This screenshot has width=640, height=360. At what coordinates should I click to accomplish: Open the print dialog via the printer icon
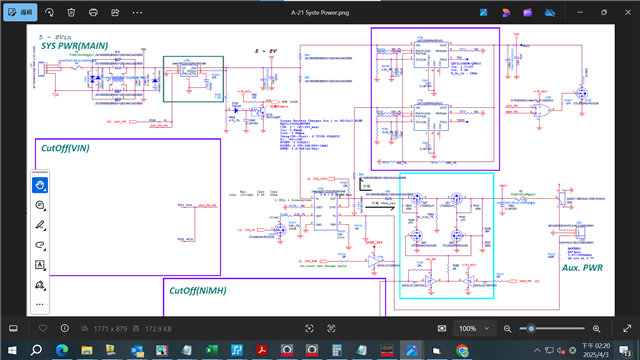(93, 13)
